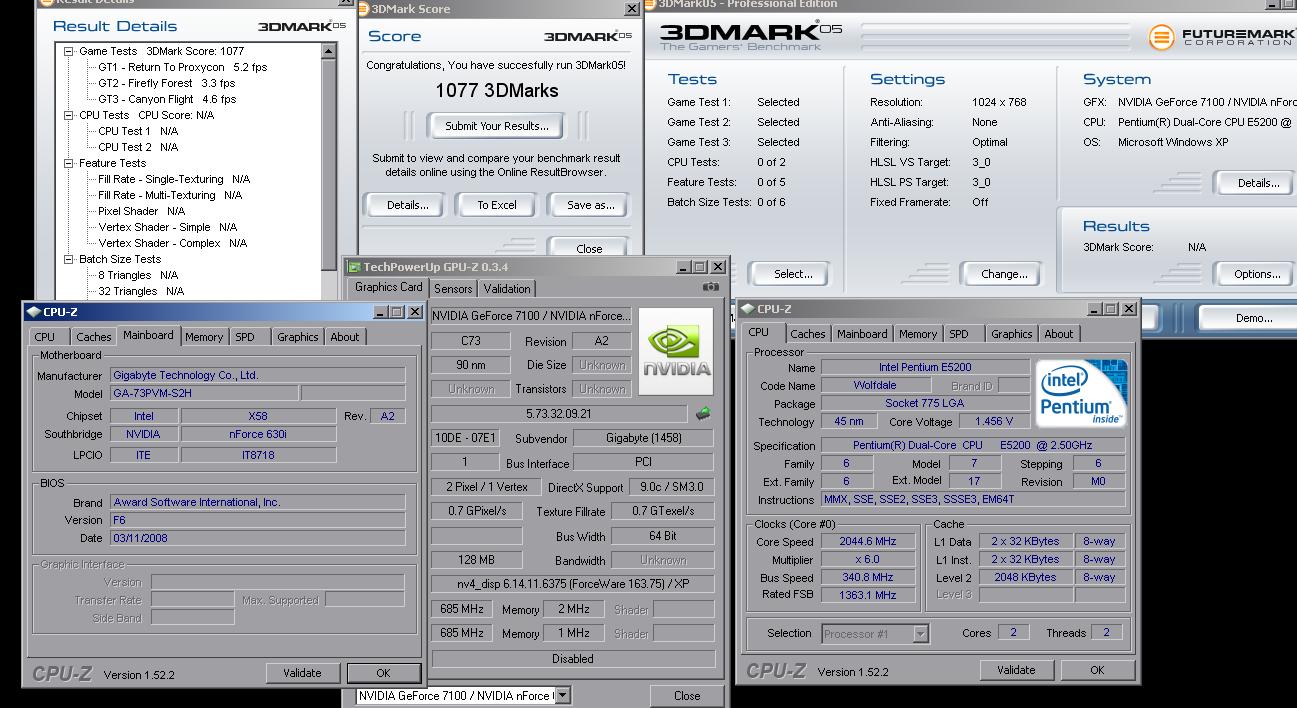Export score with To Excel button
The width and height of the screenshot is (1297, 708).
497,205
